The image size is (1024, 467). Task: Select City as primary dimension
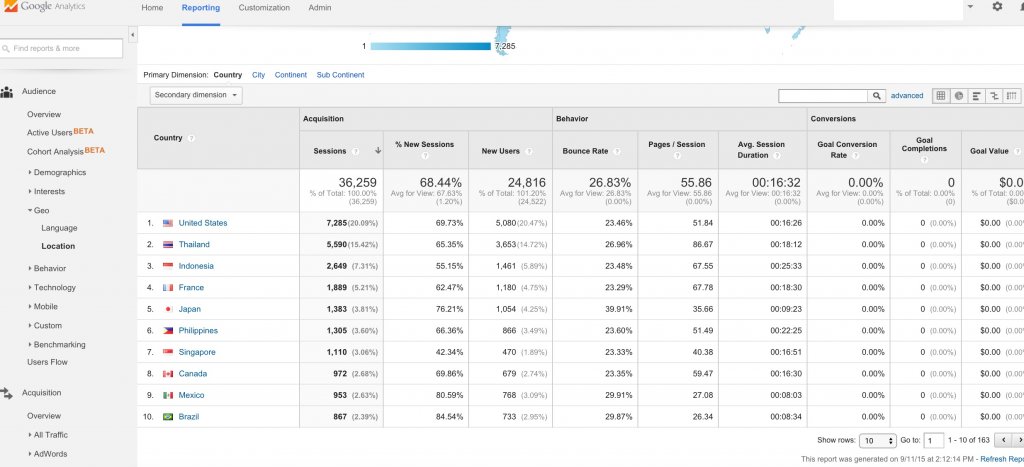259,75
